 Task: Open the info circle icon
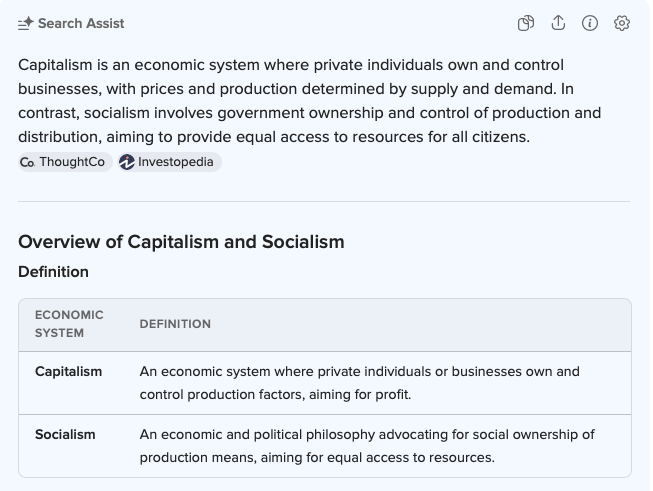pyautogui.click(x=590, y=23)
